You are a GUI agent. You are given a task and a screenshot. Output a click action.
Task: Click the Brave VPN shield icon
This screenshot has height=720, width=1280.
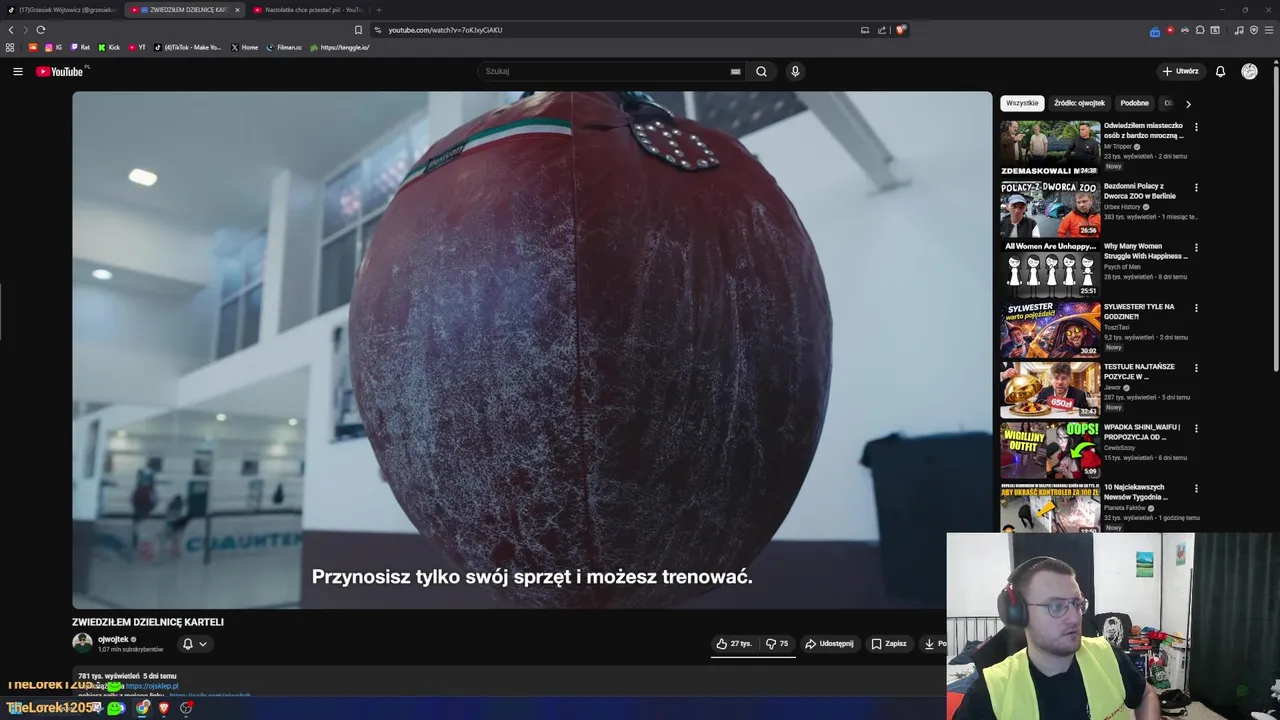click(1254, 30)
